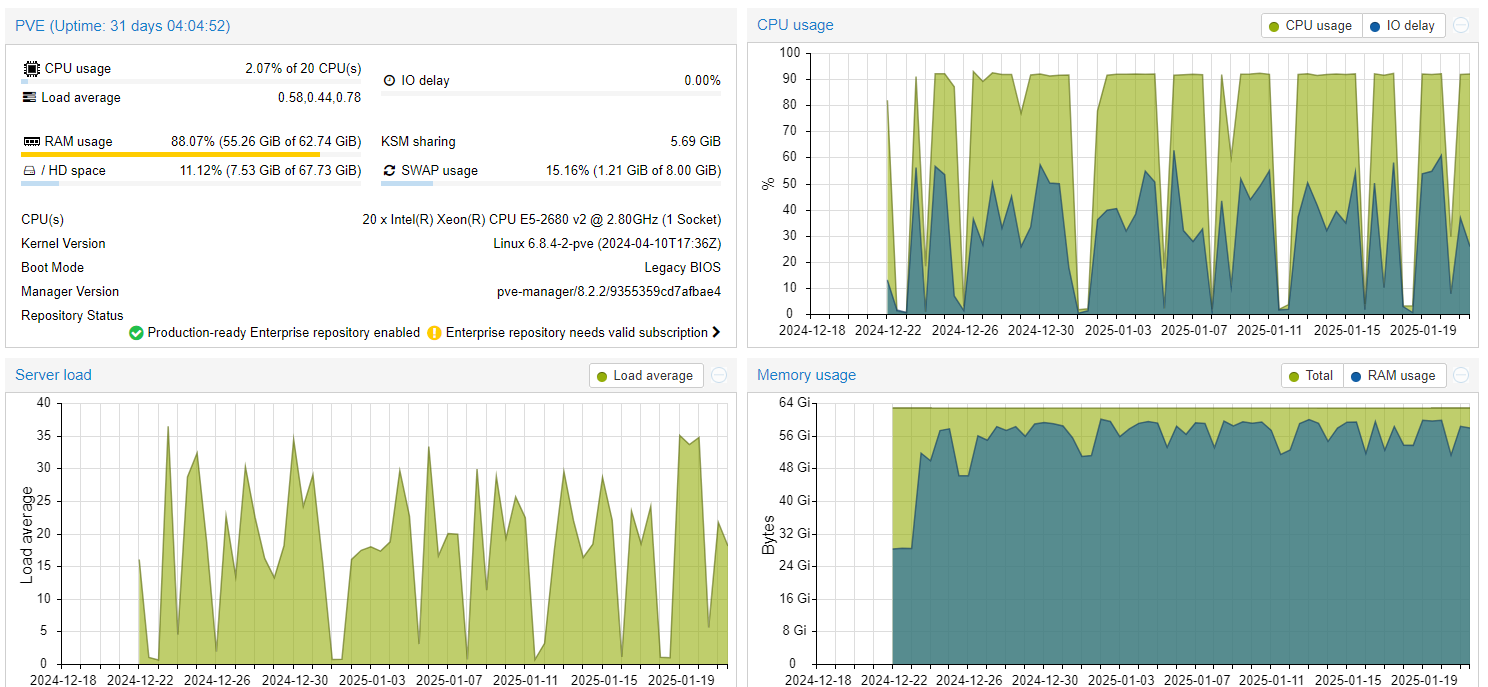Click the CPU usage chart undo-zoom button
1488x687 pixels.
click(1461, 26)
